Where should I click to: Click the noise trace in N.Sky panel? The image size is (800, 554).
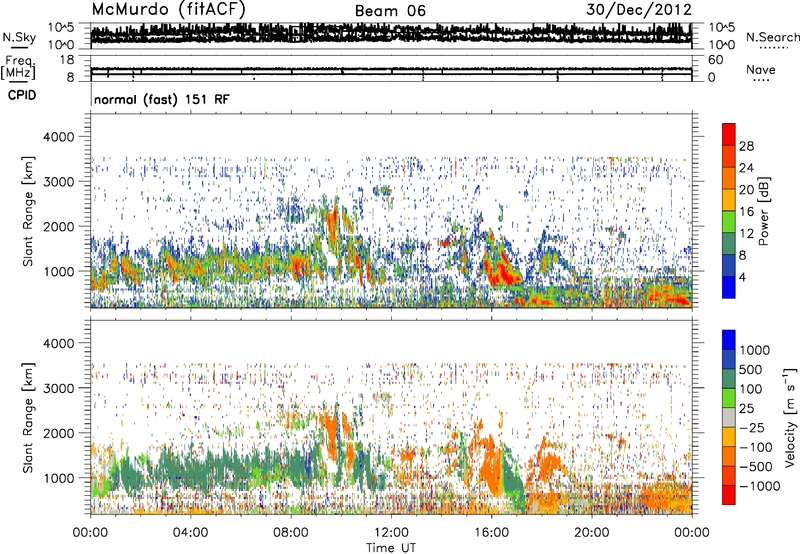pyautogui.click(x=391, y=34)
